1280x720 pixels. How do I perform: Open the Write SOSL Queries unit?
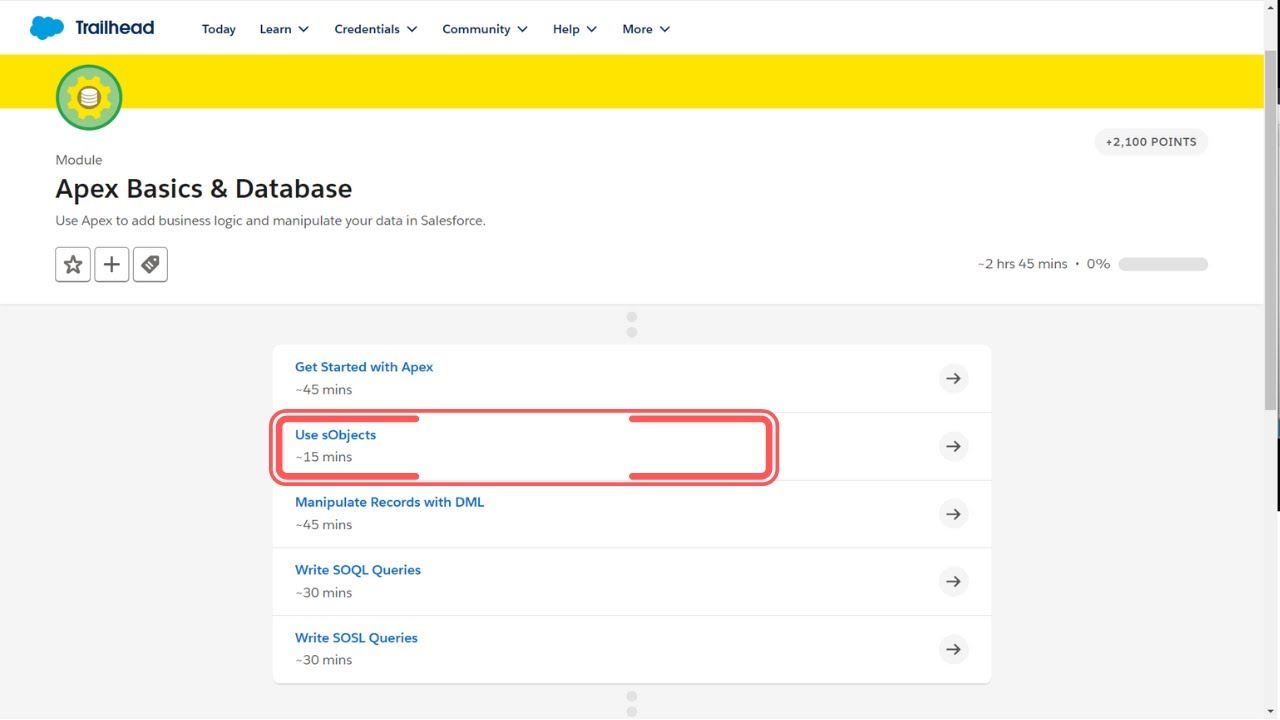(356, 638)
